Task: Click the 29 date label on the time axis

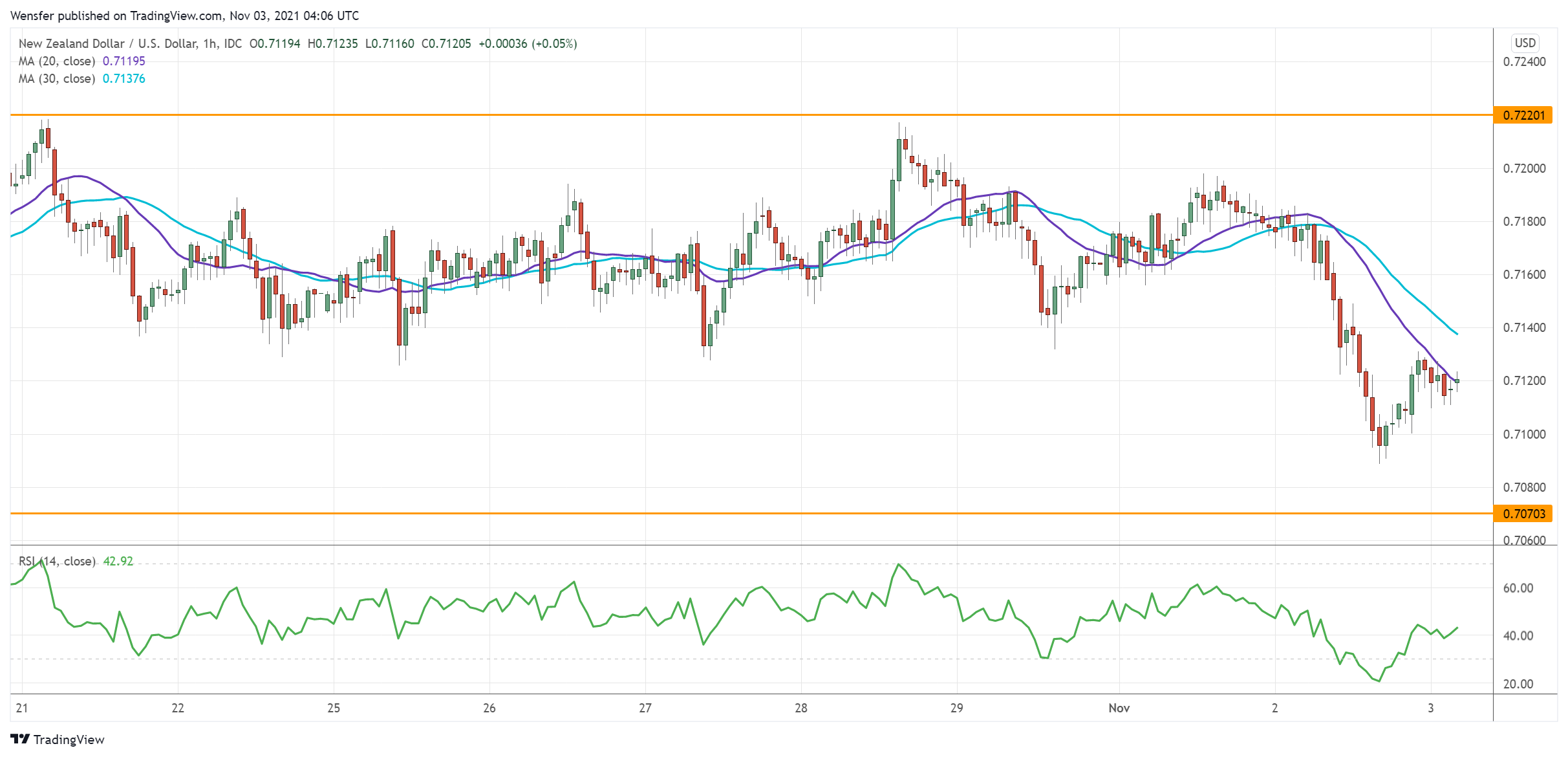Action: [956, 708]
